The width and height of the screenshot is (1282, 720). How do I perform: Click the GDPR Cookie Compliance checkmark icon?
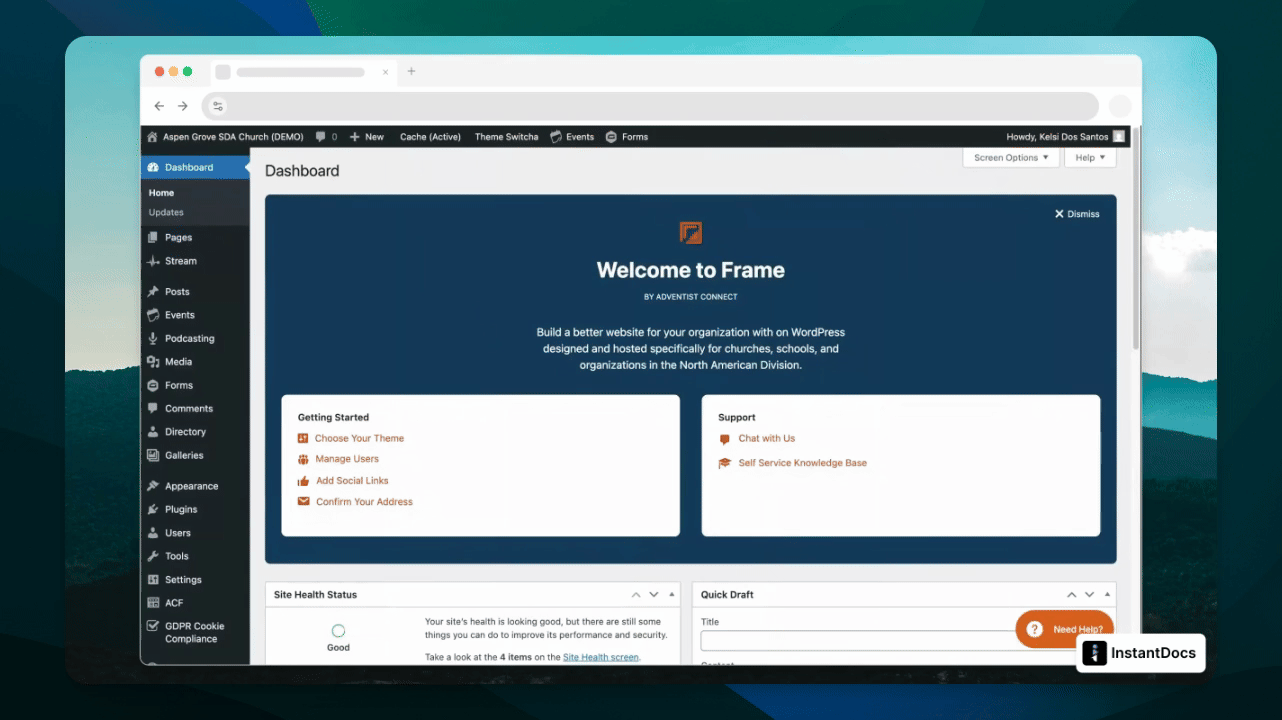point(153,626)
